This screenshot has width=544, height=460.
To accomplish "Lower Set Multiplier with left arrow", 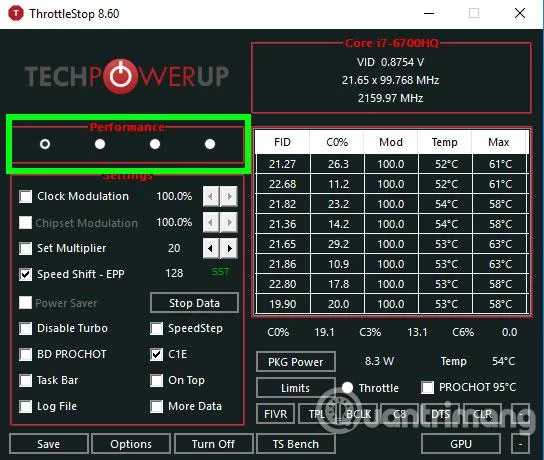I will click(211, 248).
